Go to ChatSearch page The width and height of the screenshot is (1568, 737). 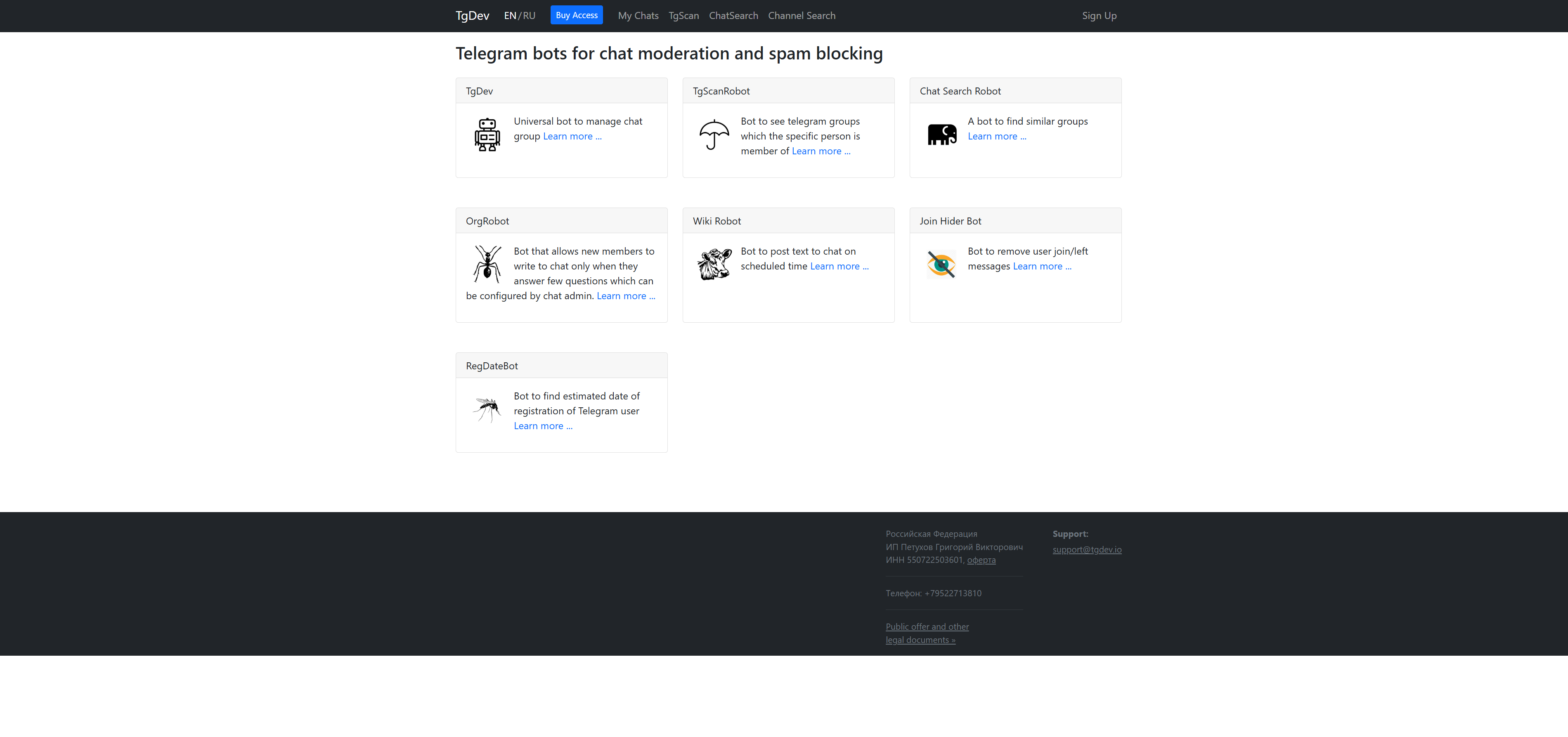pyautogui.click(x=733, y=16)
